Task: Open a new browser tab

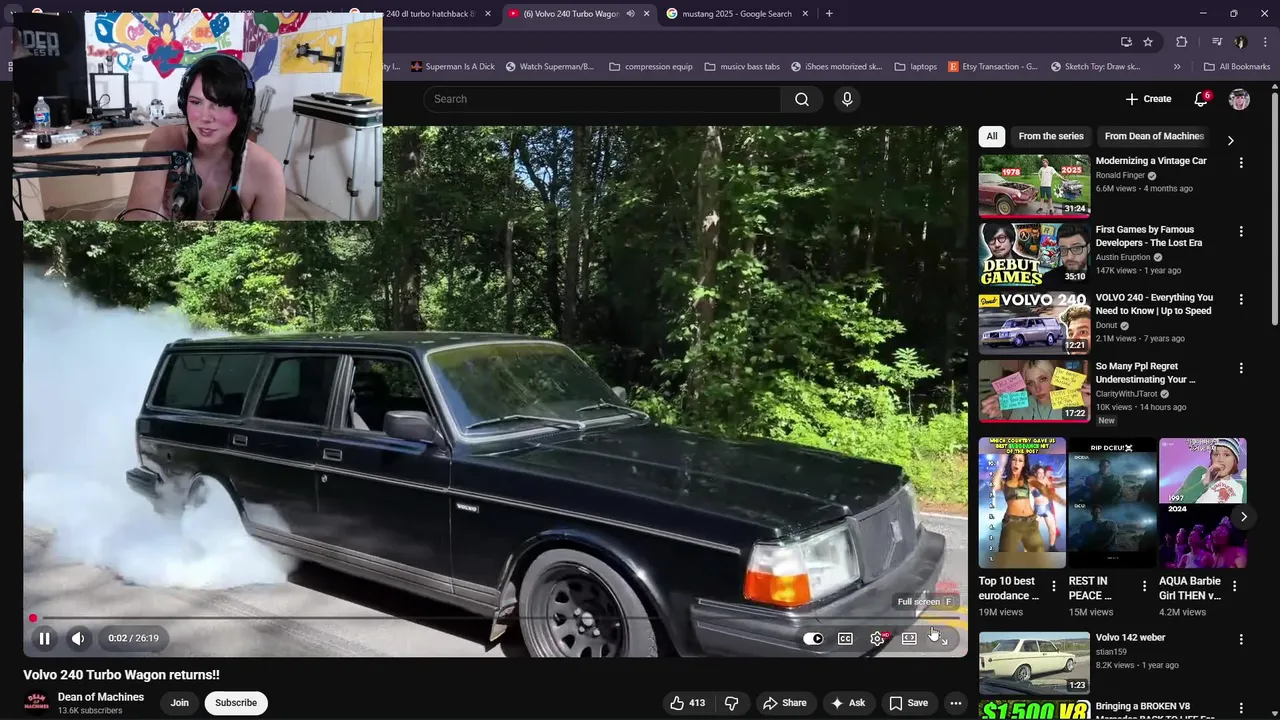Action: [x=829, y=14]
